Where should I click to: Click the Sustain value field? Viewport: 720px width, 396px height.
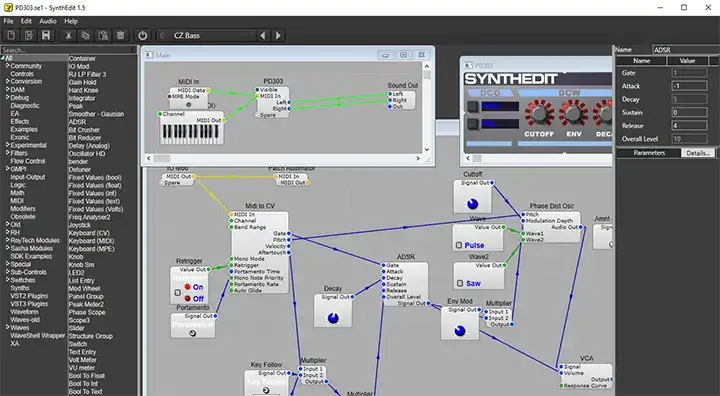689,112
